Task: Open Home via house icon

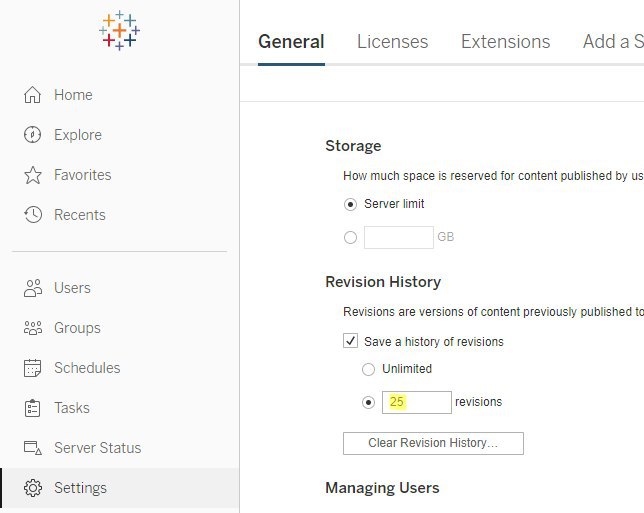Action: tap(32, 95)
